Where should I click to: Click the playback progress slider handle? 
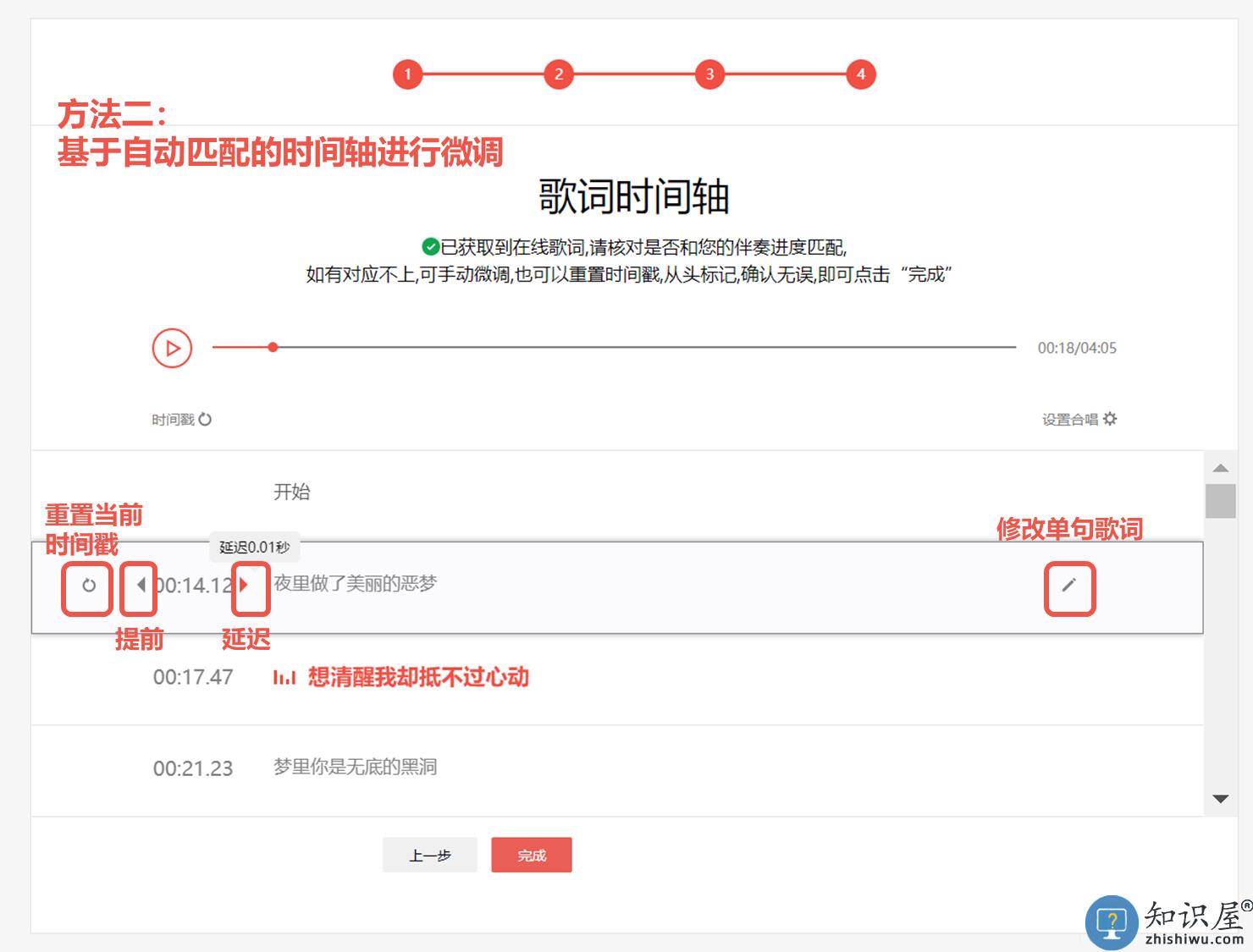(273, 347)
